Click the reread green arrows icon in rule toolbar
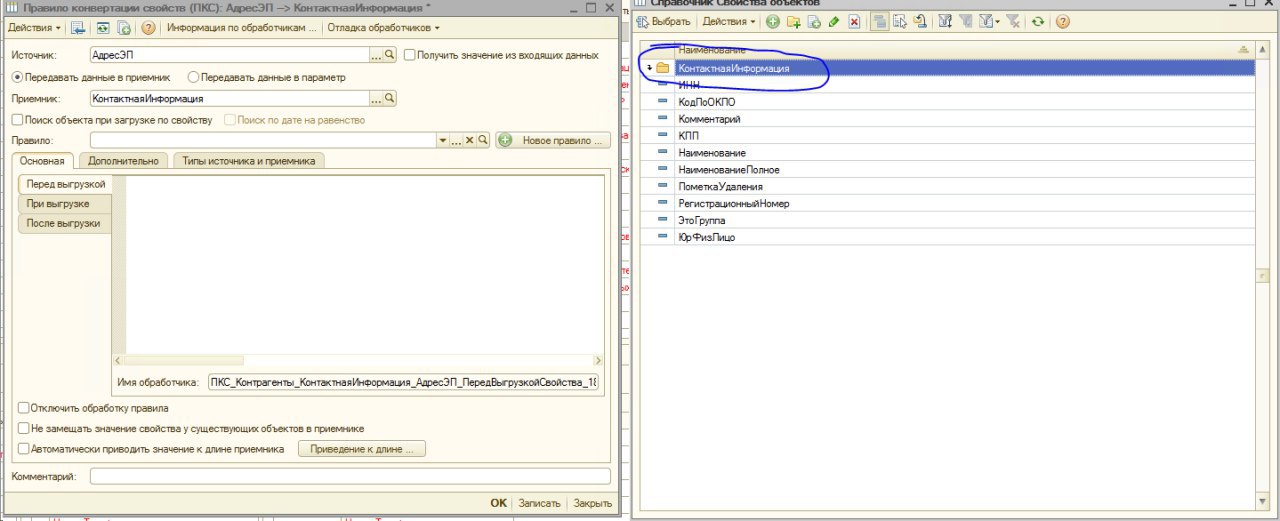This screenshot has width=1280, height=521. coord(102,27)
